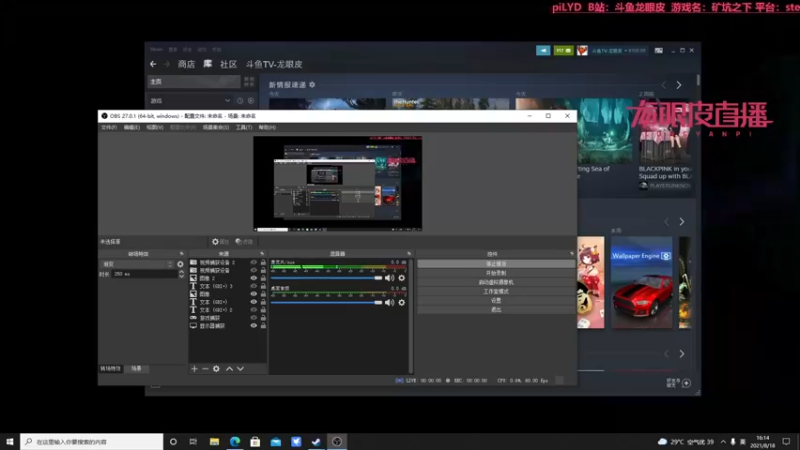Open the filters button beside source properties

pos(244,241)
